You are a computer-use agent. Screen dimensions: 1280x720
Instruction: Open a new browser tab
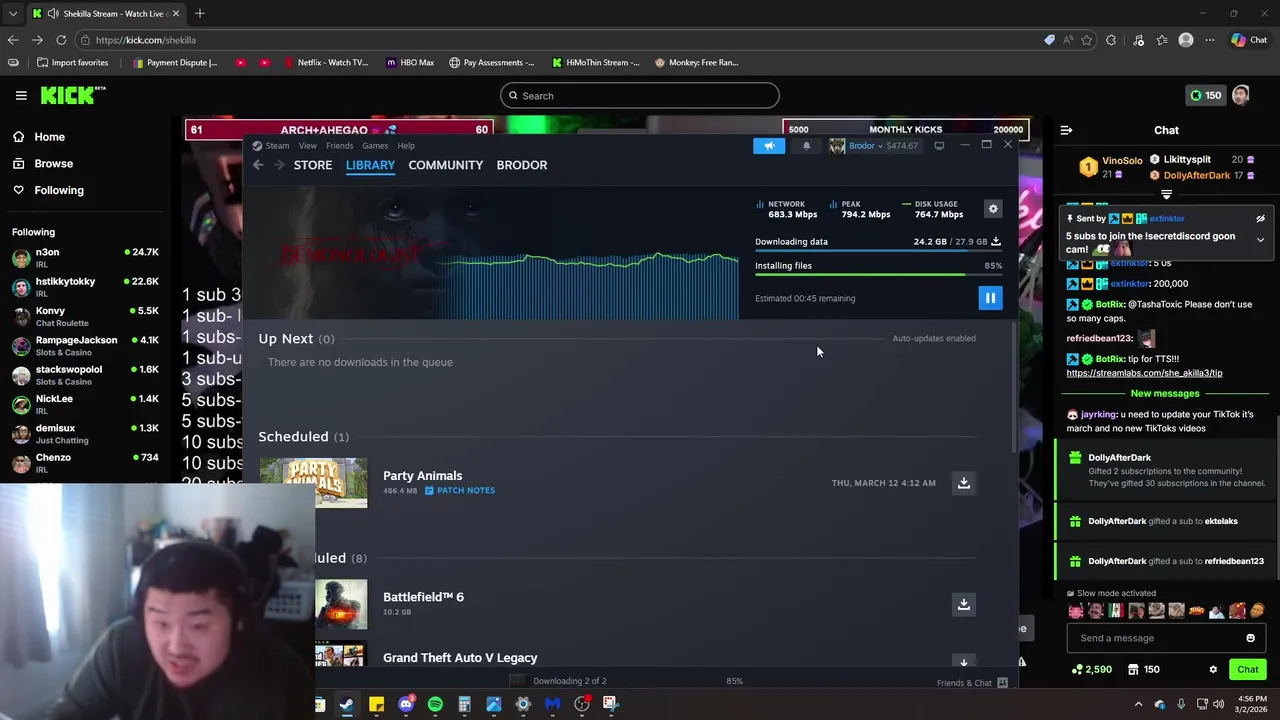click(200, 13)
